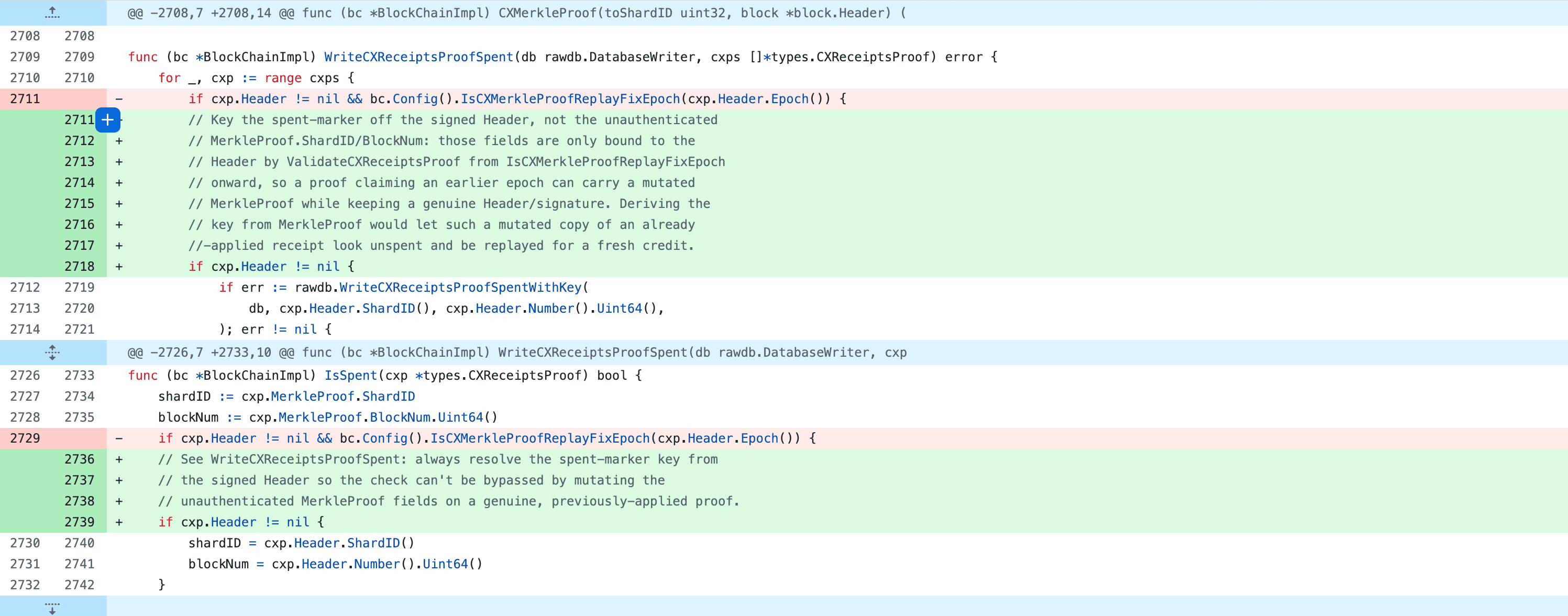Viewport: 1568px width, 616px height.
Task: Select the CXMerkleProof hunk header text
Action: [x=516, y=13]
